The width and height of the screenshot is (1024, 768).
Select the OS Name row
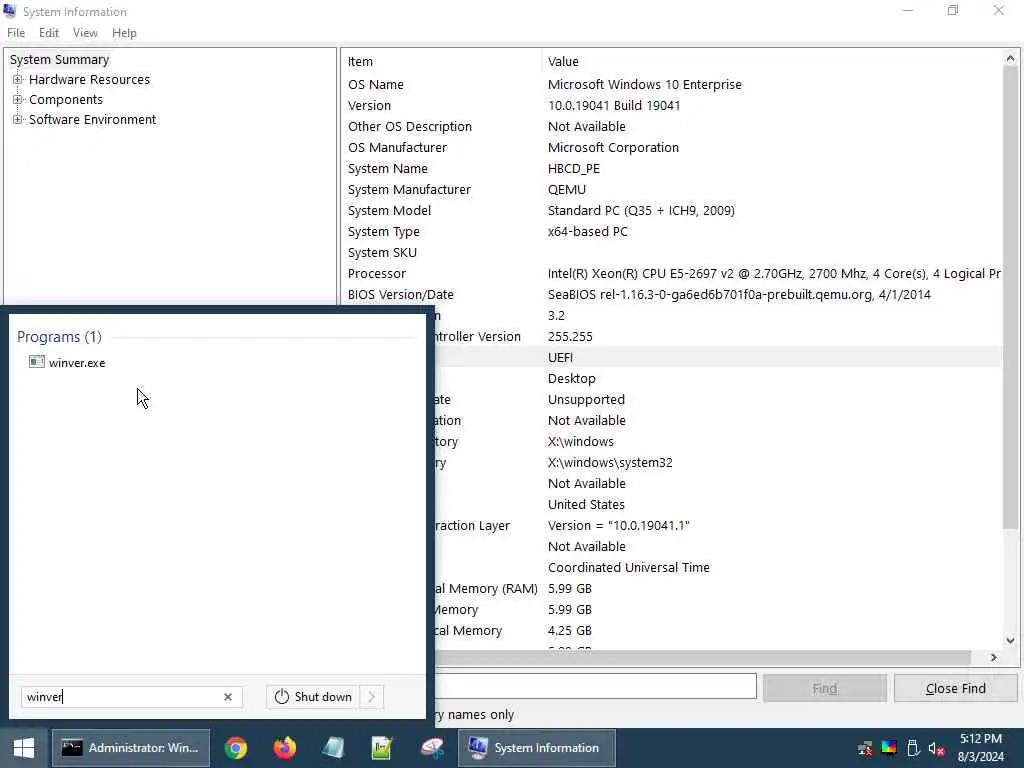point(672,84)
